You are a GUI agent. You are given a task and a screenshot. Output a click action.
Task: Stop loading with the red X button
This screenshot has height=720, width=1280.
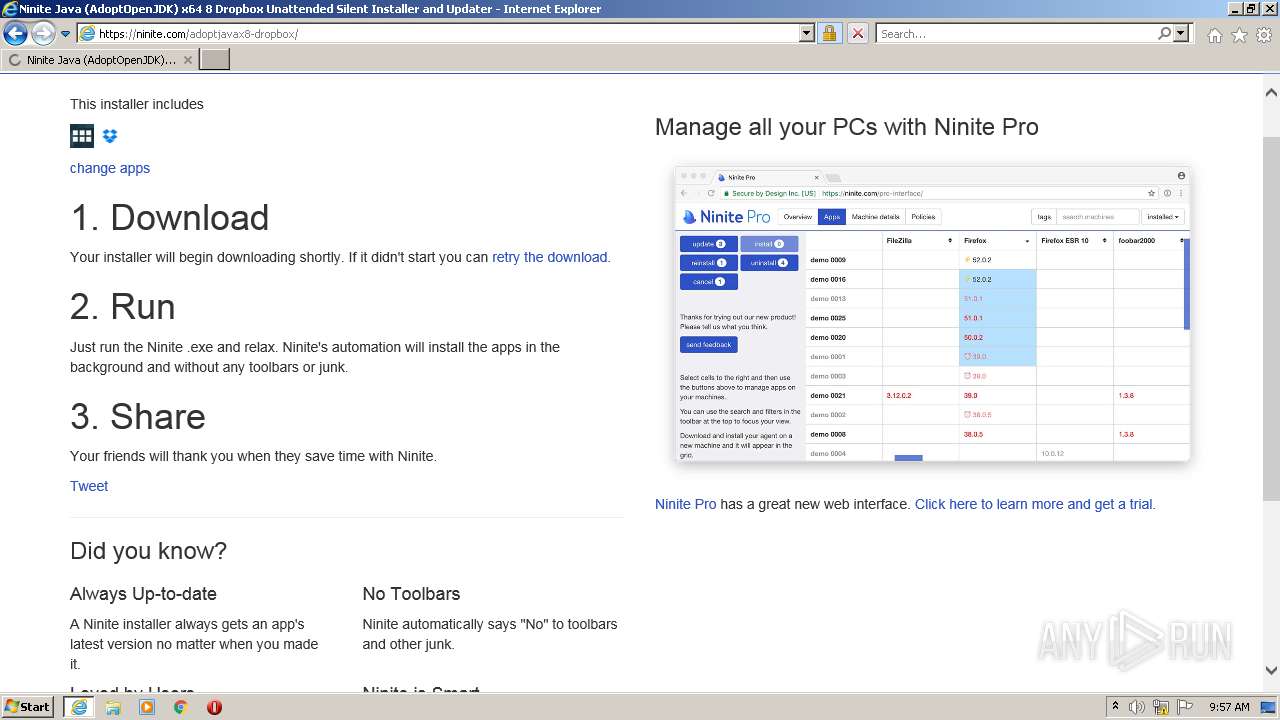tap(857, 33)
